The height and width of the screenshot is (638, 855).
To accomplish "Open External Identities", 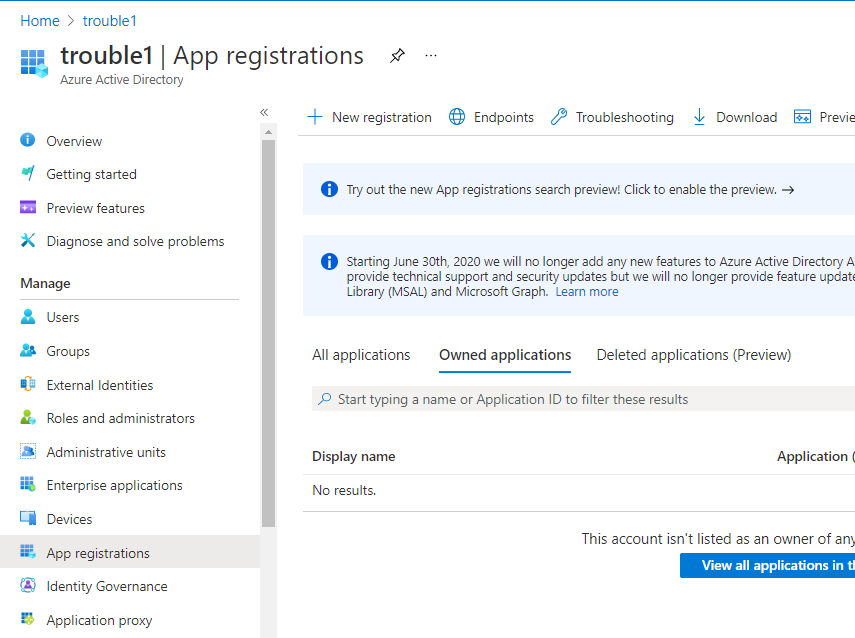I will [x=100, y=385].
